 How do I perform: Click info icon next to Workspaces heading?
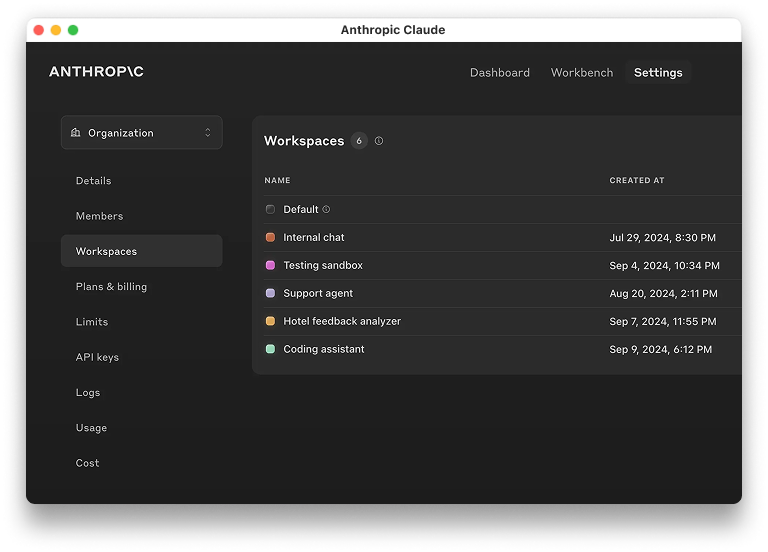coord(379,141)
